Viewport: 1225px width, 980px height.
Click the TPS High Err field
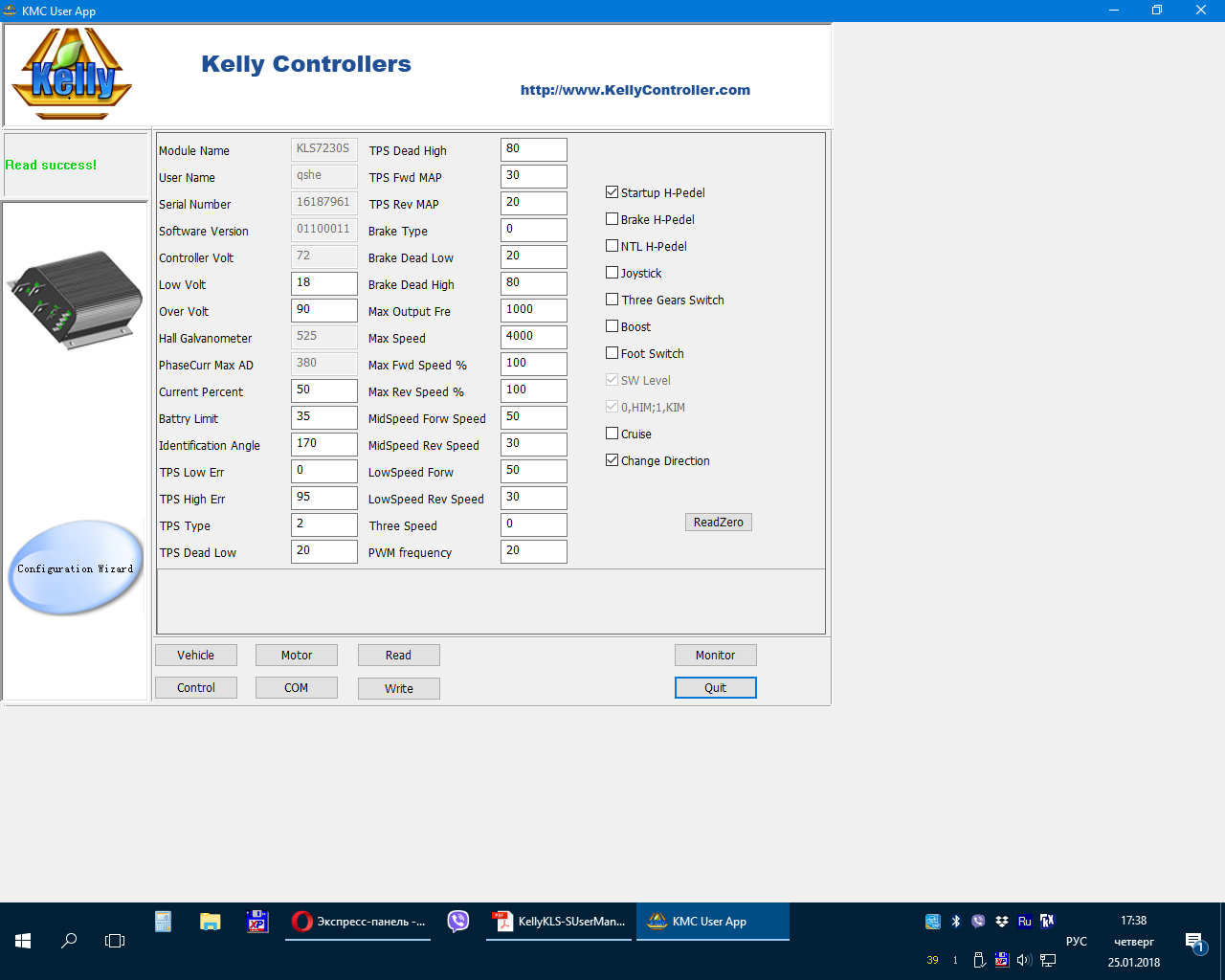coord(324,498)
